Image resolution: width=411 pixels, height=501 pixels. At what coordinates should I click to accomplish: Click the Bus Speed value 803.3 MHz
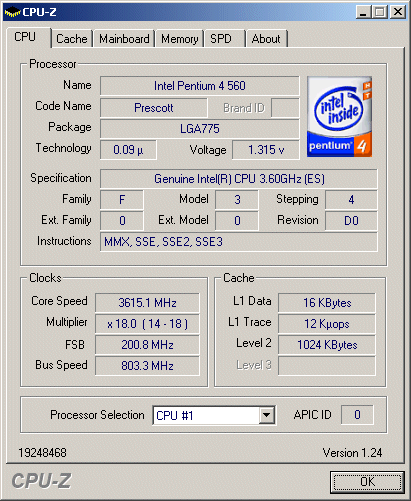point(147,366)
